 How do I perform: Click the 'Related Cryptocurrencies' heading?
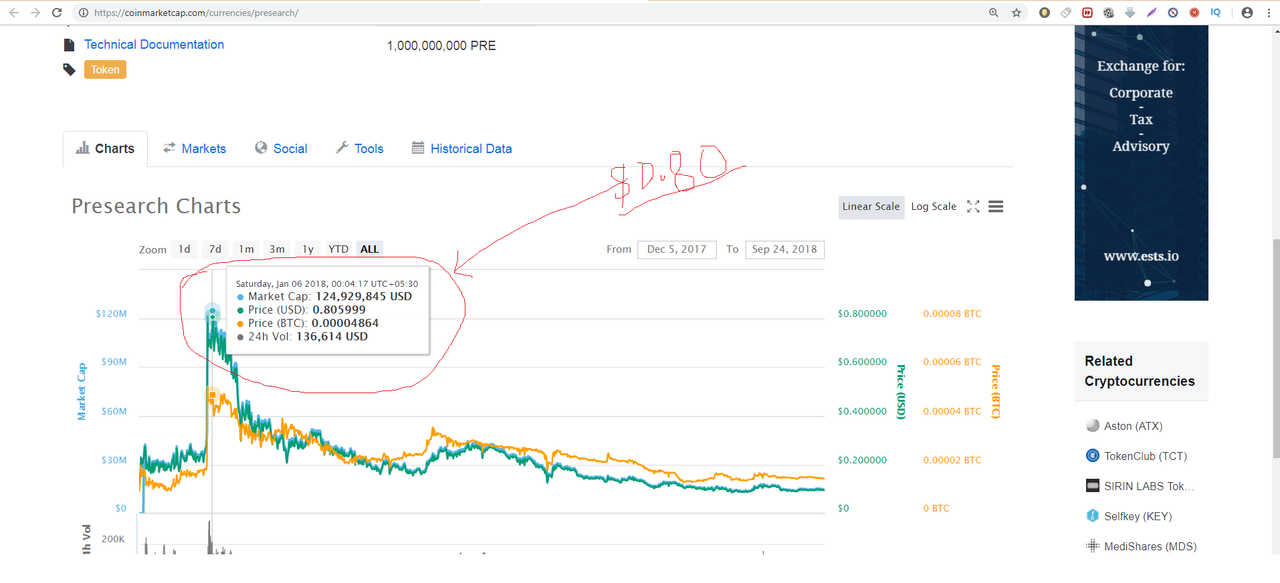tap(1140, 371)
